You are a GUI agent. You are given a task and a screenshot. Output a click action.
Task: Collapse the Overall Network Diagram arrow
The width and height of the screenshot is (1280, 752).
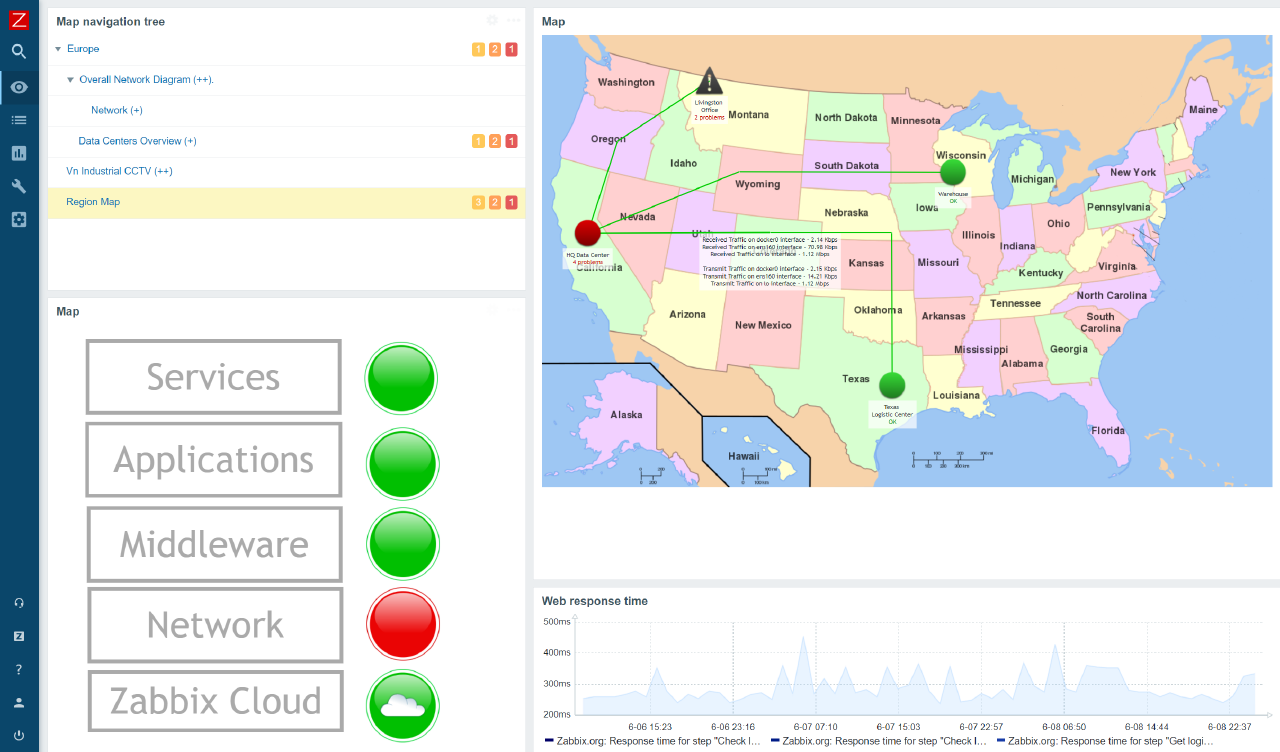coord(70,80)
